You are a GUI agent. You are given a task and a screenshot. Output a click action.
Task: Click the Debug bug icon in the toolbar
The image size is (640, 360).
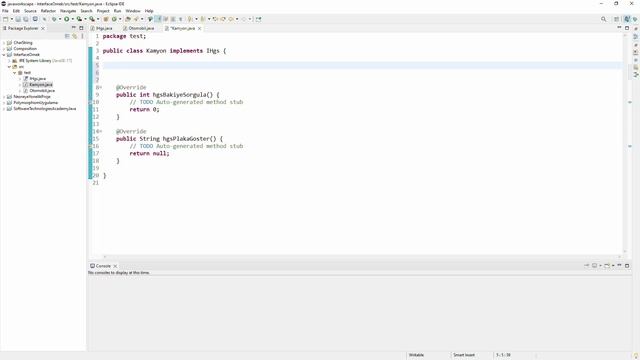coord(54,19)
